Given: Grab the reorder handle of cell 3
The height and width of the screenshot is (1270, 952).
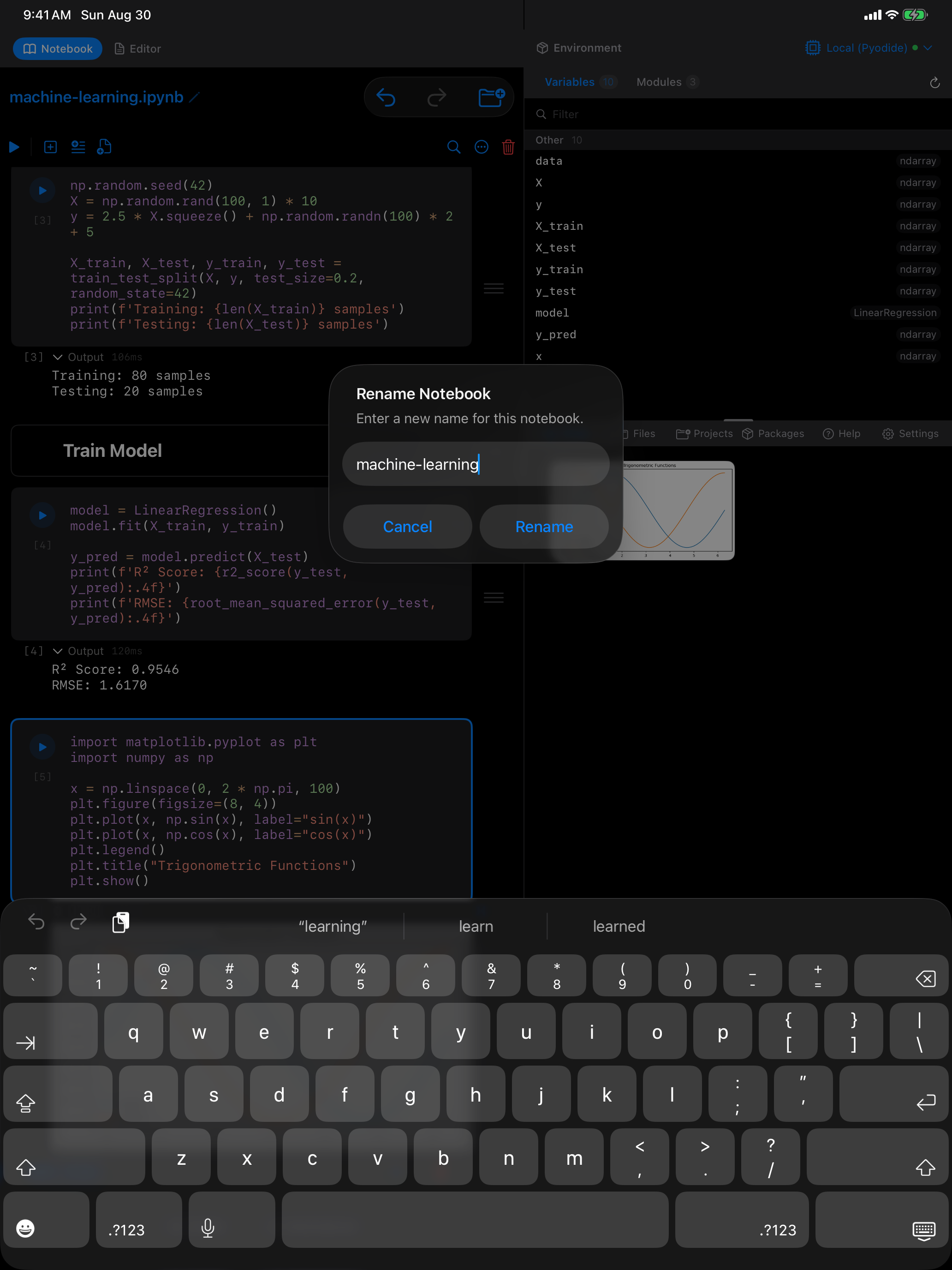Looking at the screenshot, I should pyautogui.click(x=494, y=288).
